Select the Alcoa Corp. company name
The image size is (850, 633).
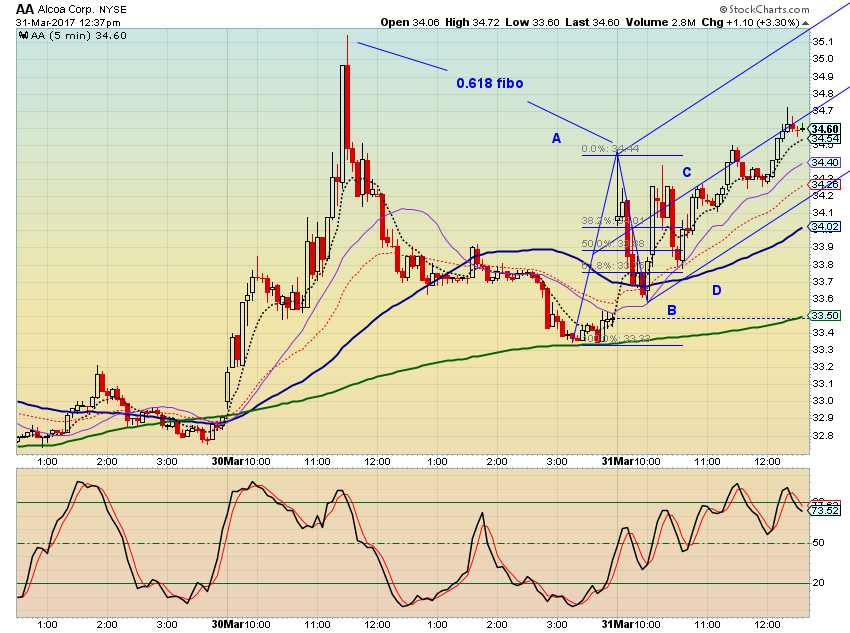(x=66, y=10)
